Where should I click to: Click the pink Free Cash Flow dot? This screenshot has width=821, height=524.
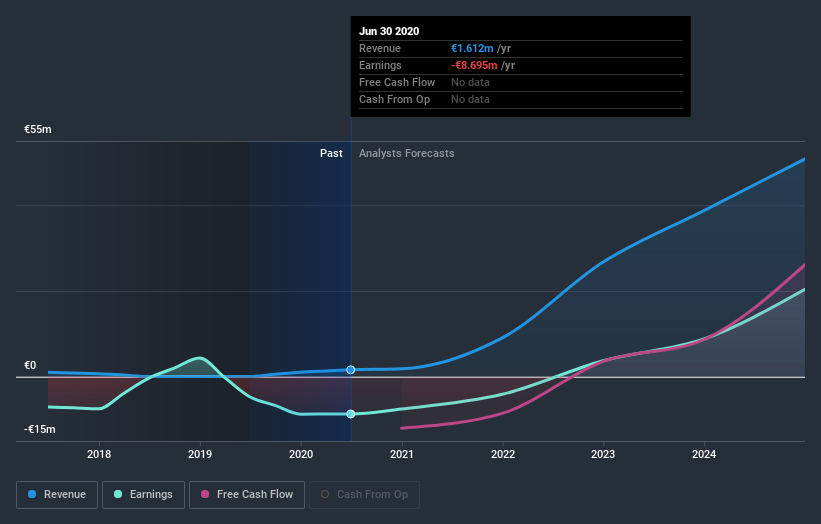coord(205,494)
